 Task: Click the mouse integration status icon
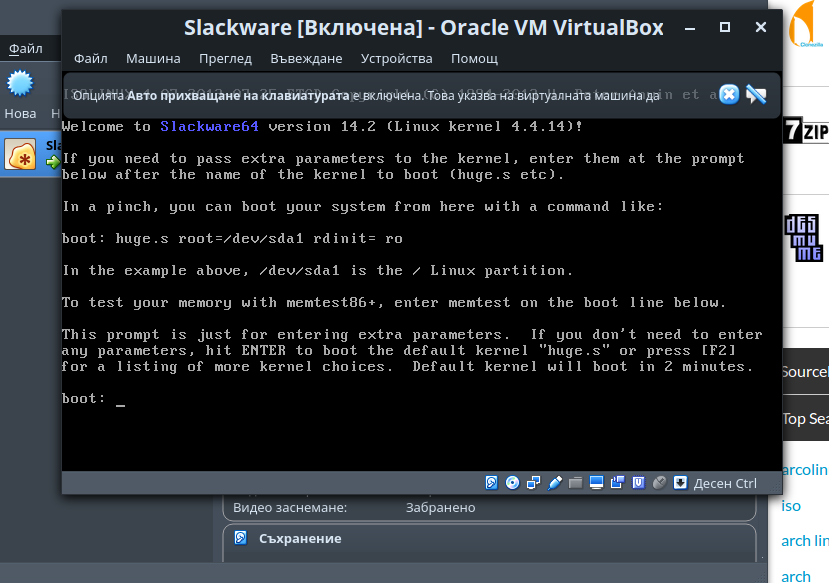659,483
